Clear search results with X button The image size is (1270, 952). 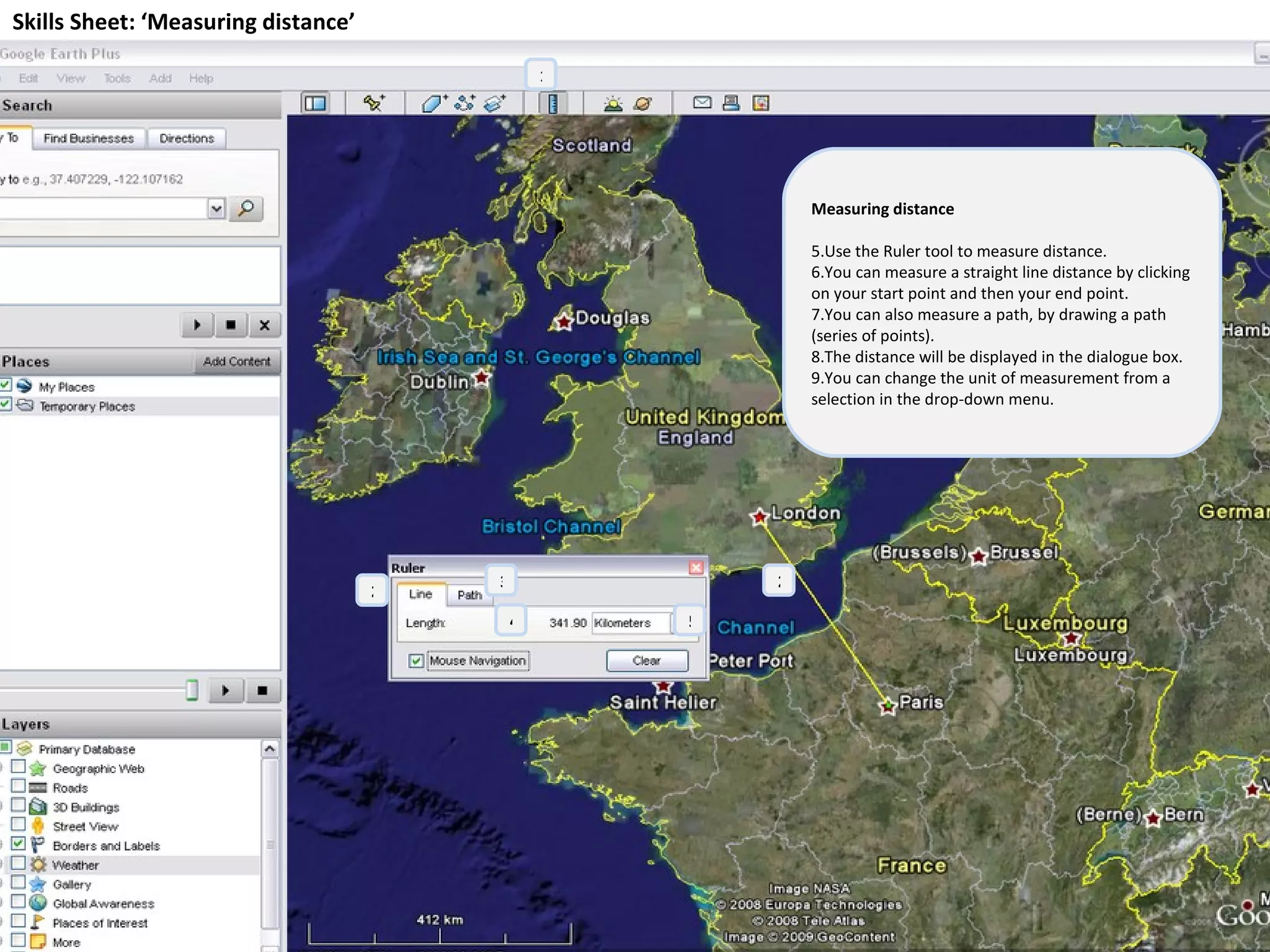click(265, 325)
